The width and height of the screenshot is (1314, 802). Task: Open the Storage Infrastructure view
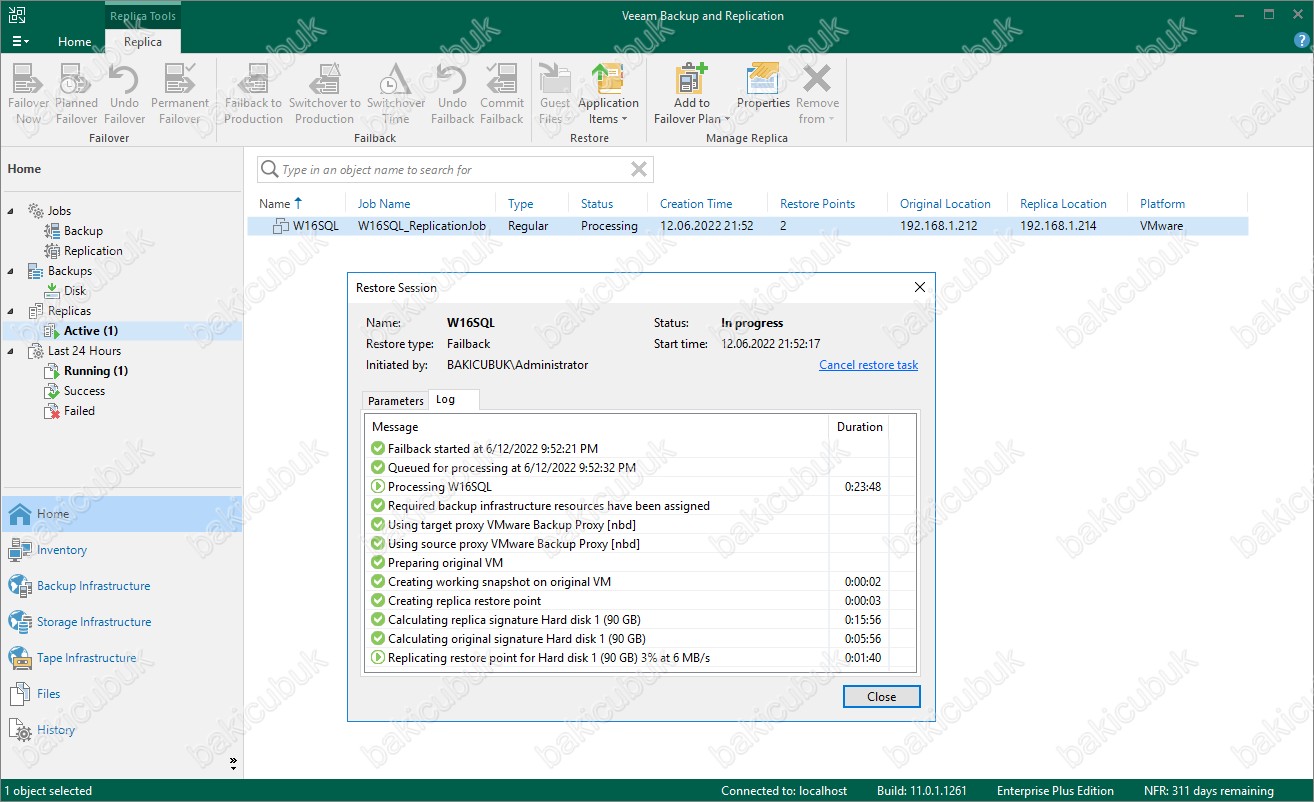click(x=121, y=622)
